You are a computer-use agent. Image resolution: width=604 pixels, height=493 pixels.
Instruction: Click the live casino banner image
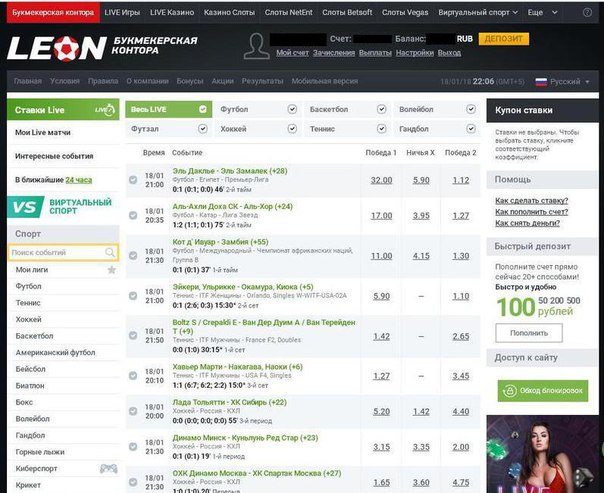(542, 454)
